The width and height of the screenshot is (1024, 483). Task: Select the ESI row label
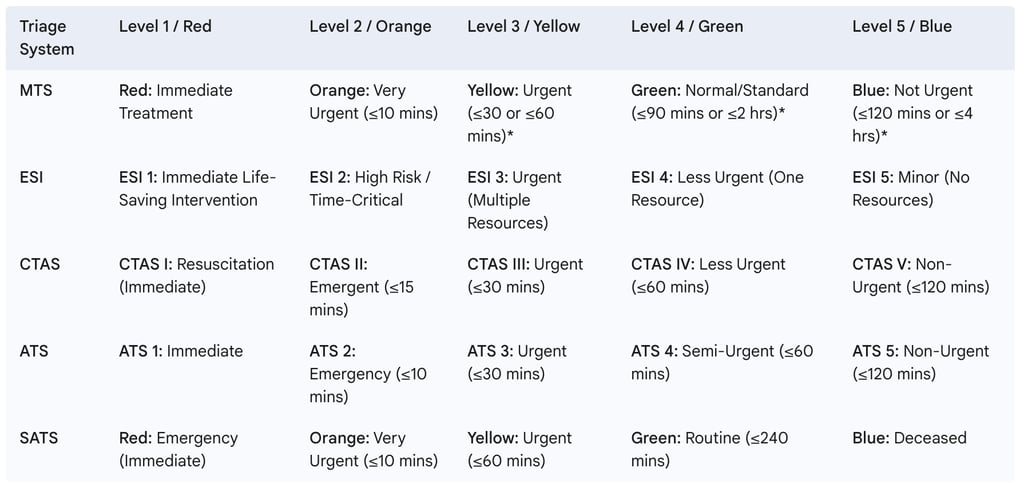coord(31,177)
